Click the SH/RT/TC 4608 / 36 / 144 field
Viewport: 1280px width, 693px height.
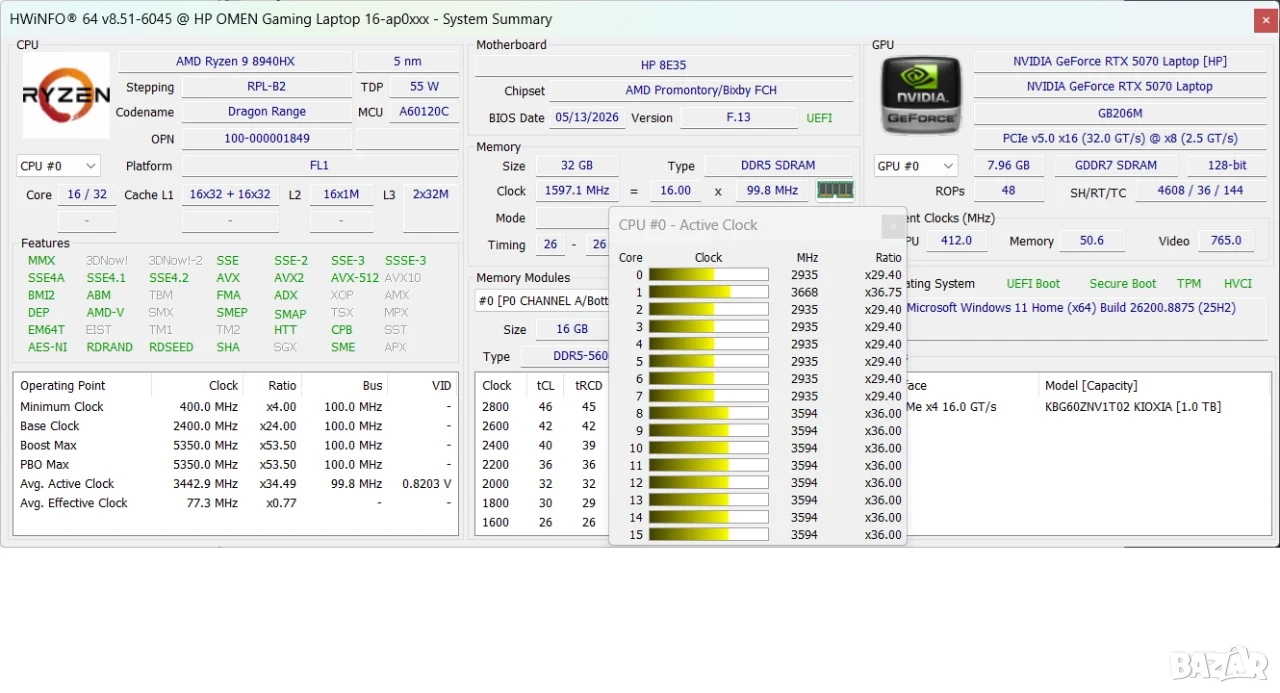[x=1200, y=191]
